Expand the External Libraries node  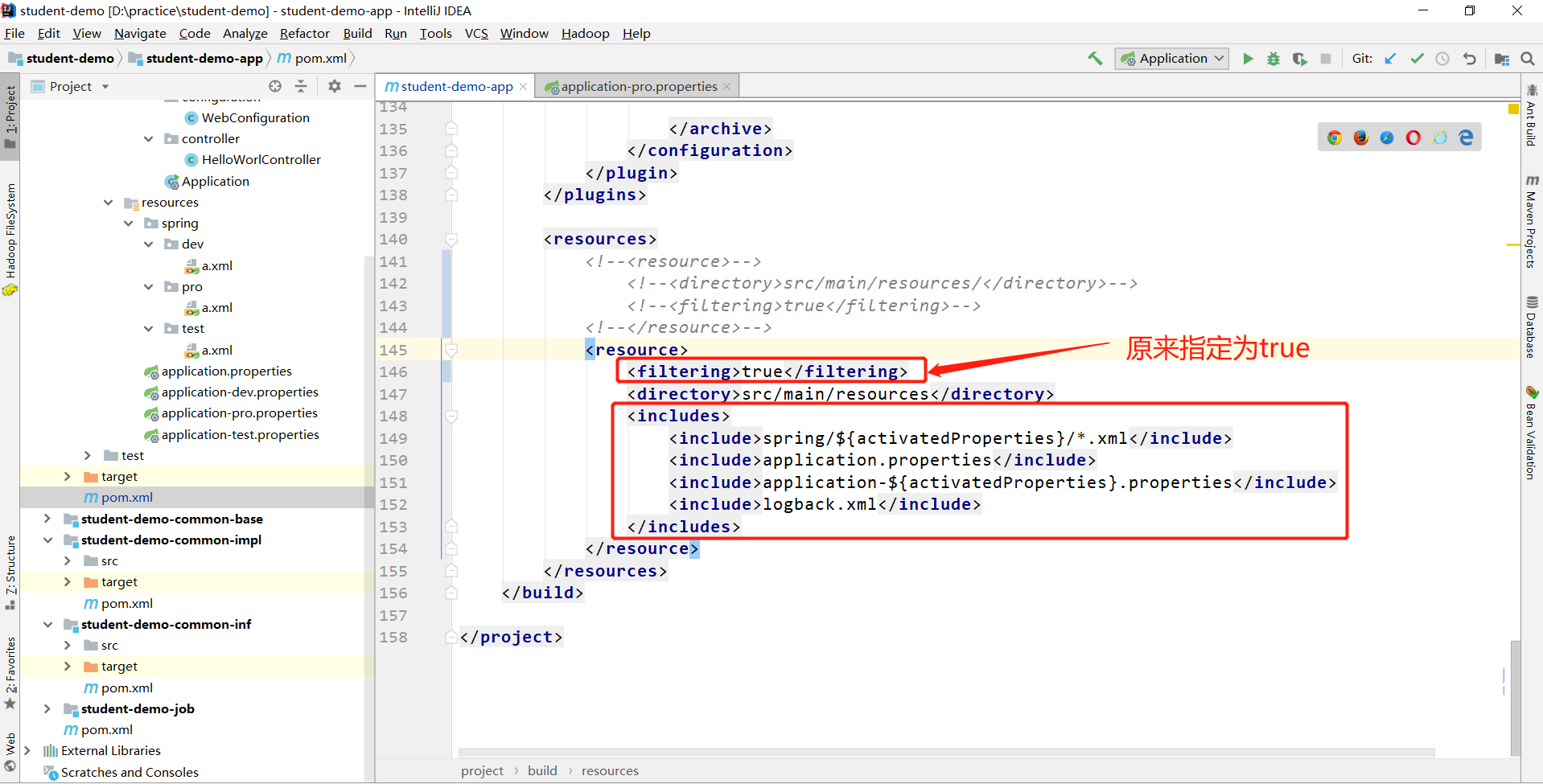click(29, 750)
